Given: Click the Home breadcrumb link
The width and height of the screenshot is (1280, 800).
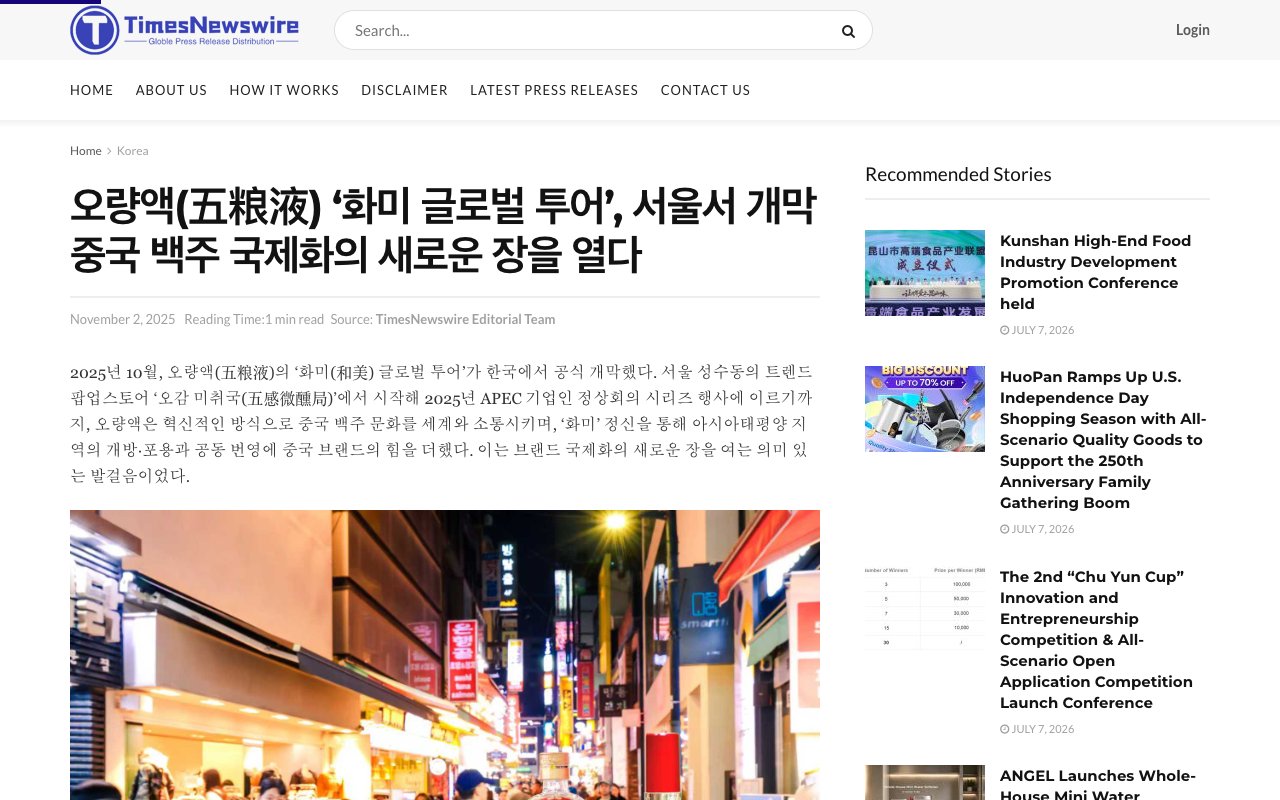Looking at the screenshot, I should point(86,151).
